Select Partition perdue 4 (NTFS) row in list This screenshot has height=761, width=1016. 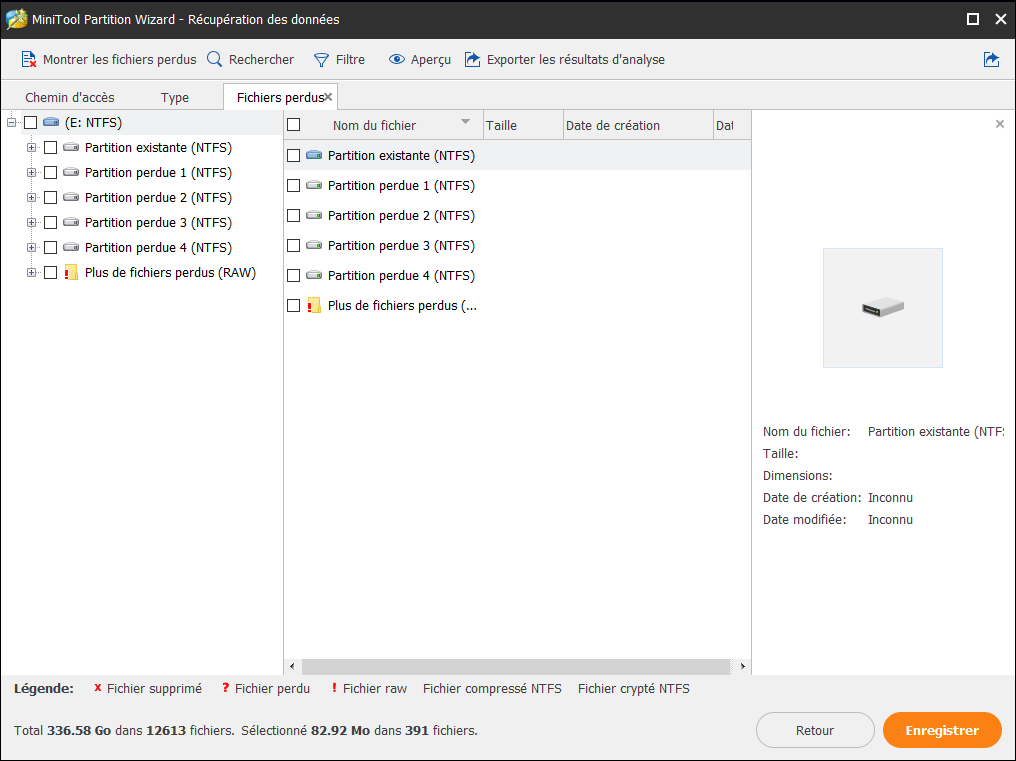coord(518,275)
